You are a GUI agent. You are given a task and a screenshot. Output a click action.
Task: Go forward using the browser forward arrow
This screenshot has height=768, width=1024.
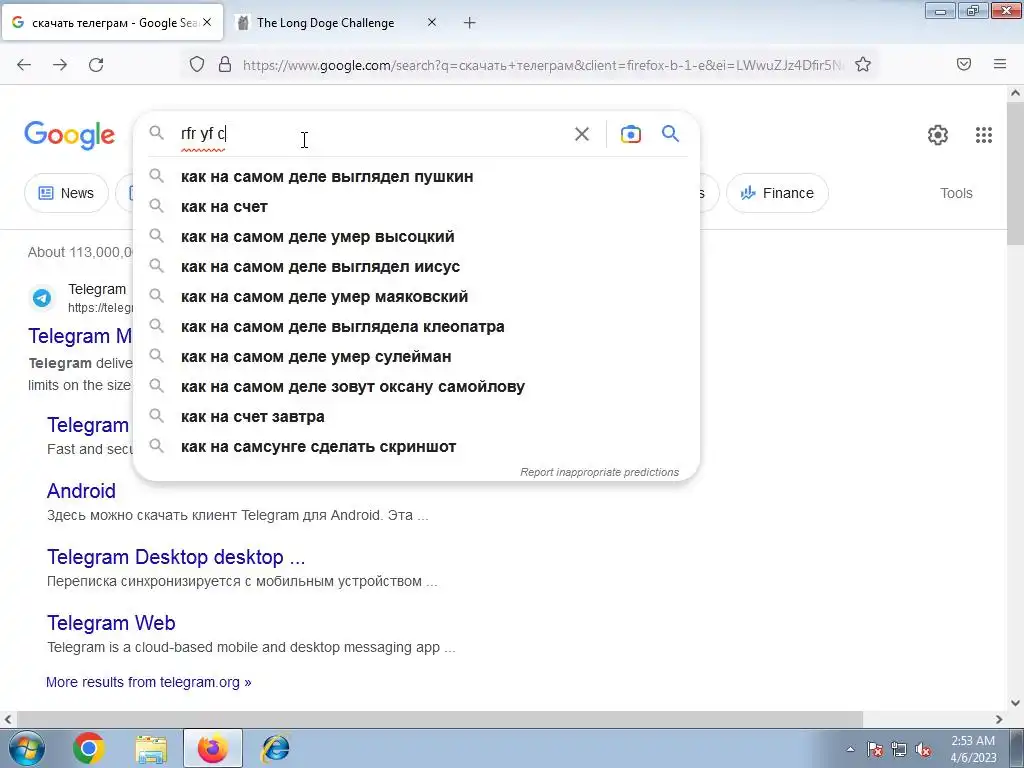(60, 65)
